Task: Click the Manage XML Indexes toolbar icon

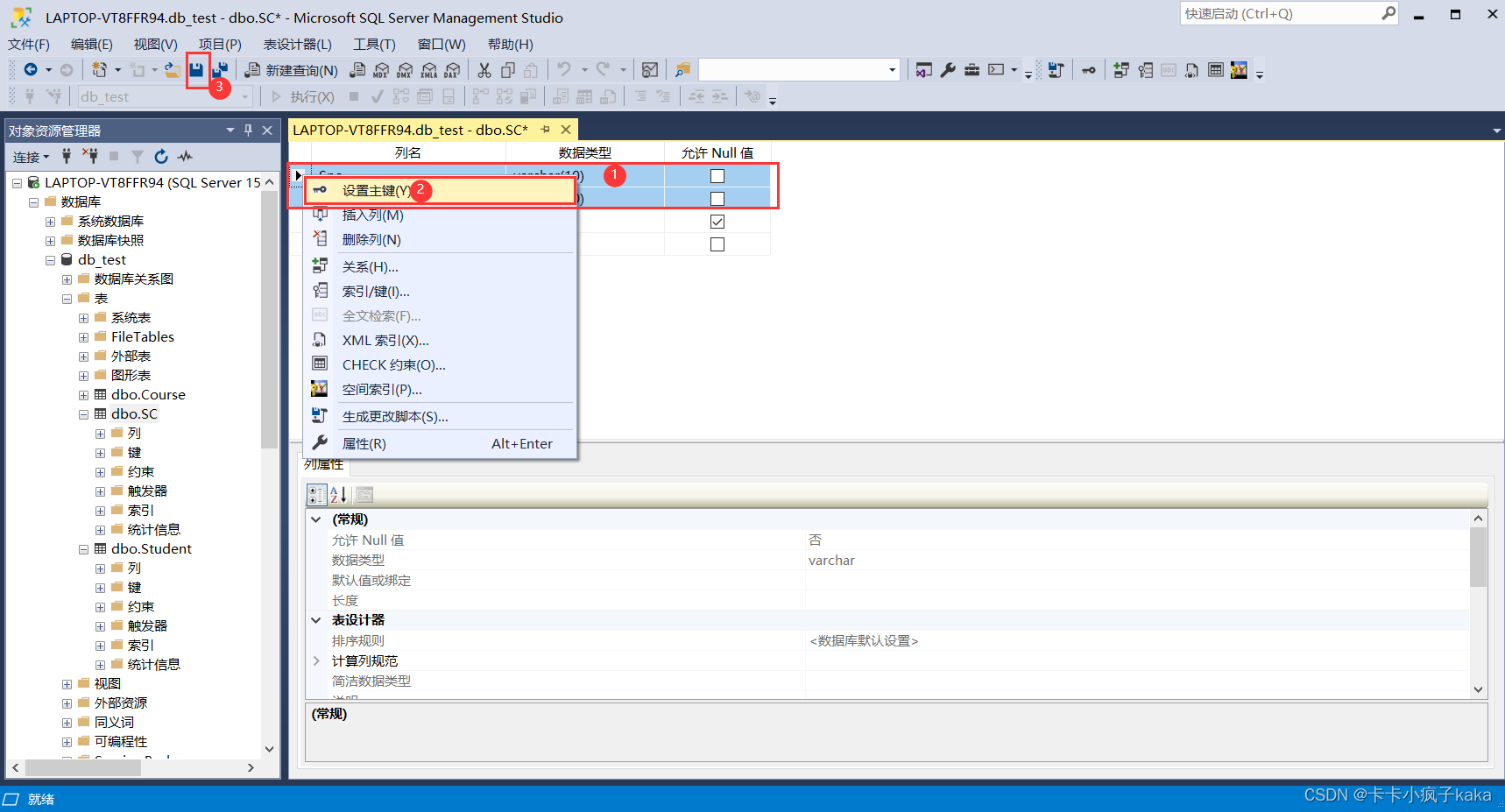Action: (1192, 70)
